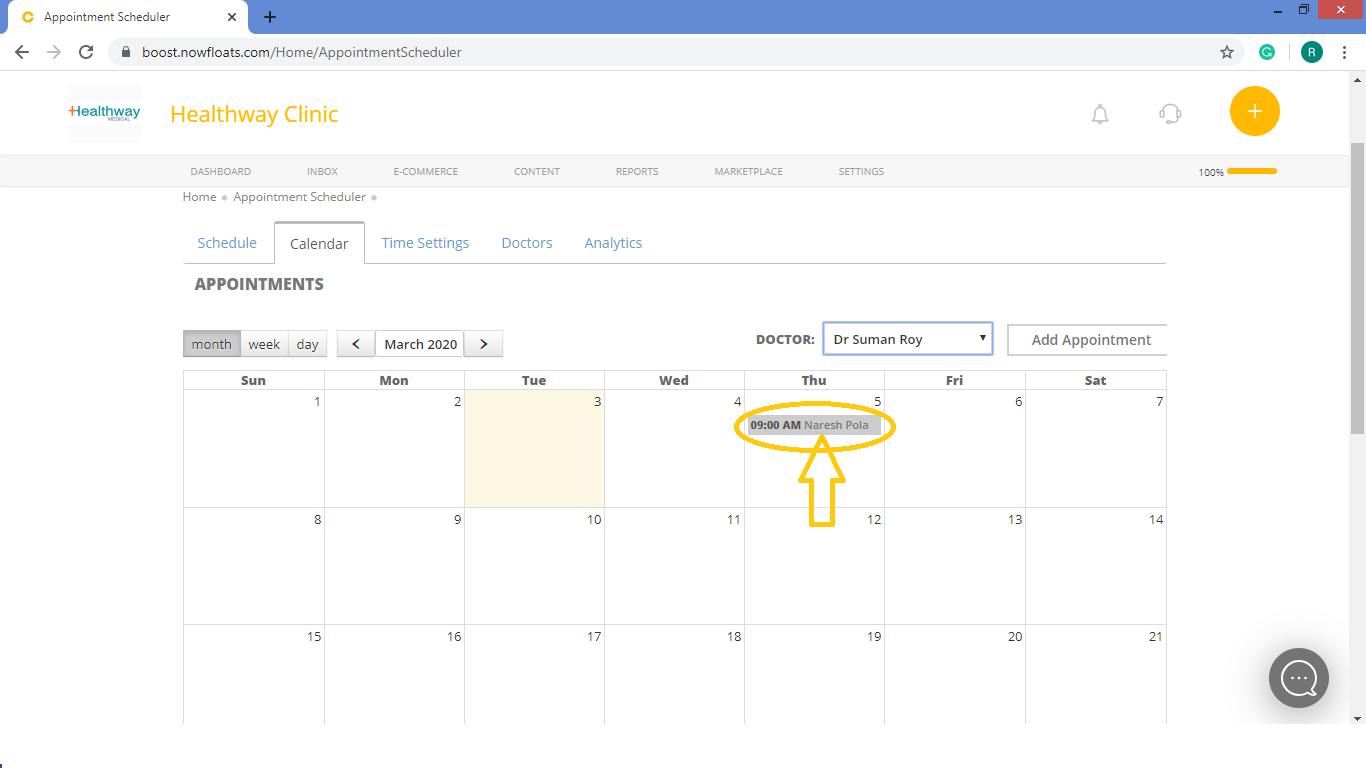Viewport: 1366px width, 768px height.
Task: Switch calendar to week view
Action: (x=264, y=344)
